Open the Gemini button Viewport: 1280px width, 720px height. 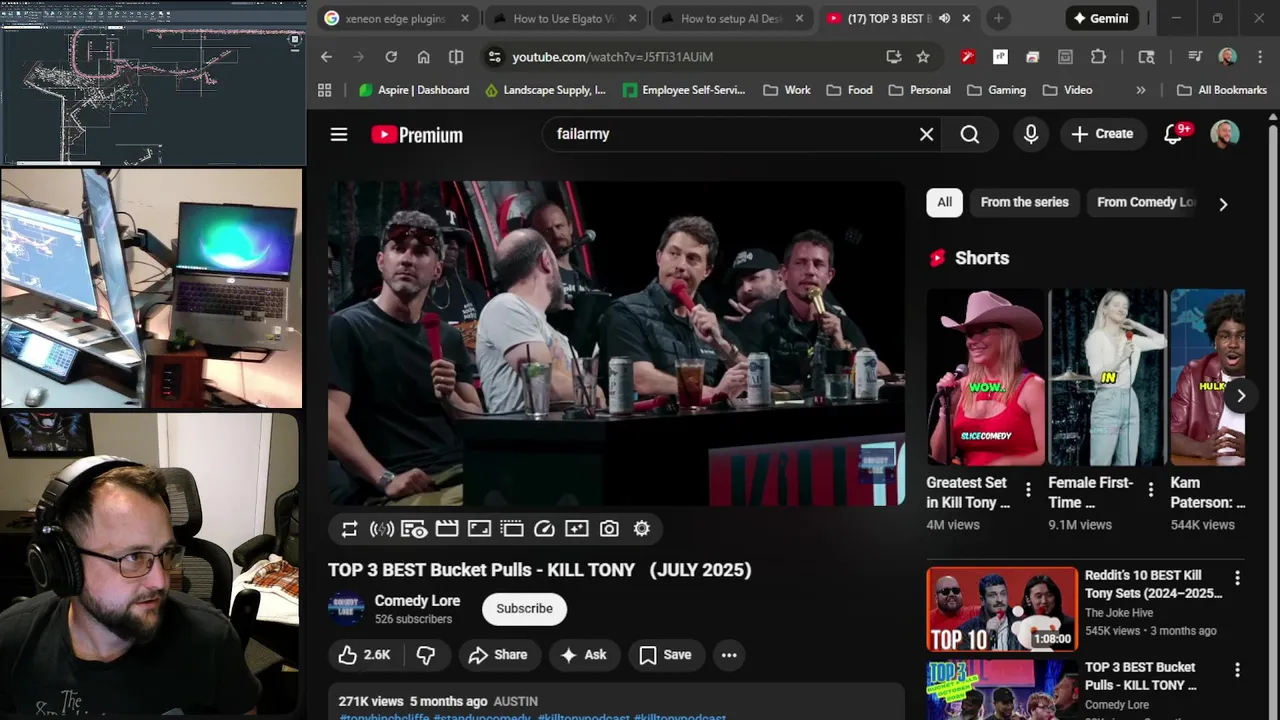pyautogui.click(x=1102, y=18)
